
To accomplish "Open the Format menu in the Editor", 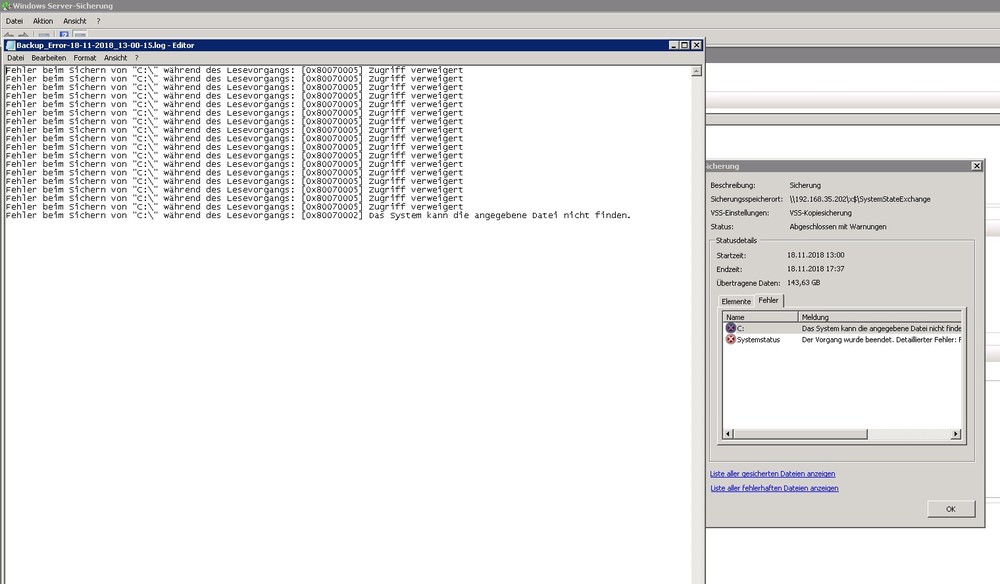I will [85, 58].
